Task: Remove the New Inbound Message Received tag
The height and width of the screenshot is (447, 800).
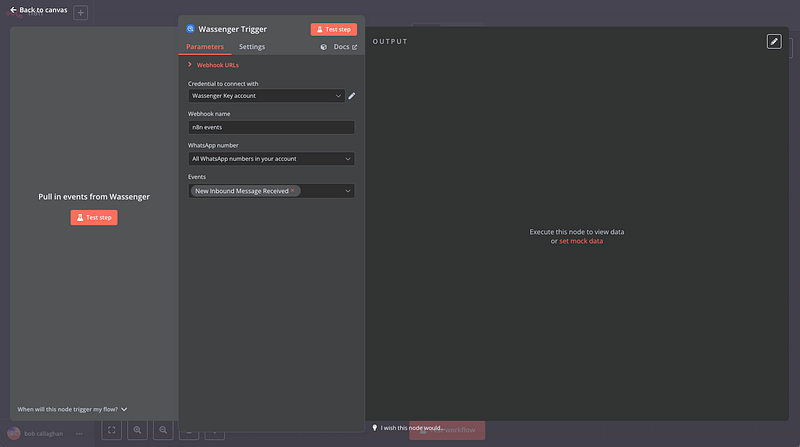Action: tap(293, 190)
